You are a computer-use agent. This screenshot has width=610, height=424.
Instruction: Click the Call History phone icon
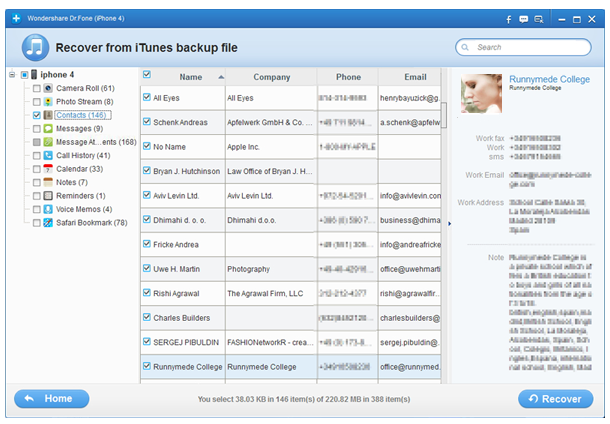pyautogui.click(x=48, y=156)
